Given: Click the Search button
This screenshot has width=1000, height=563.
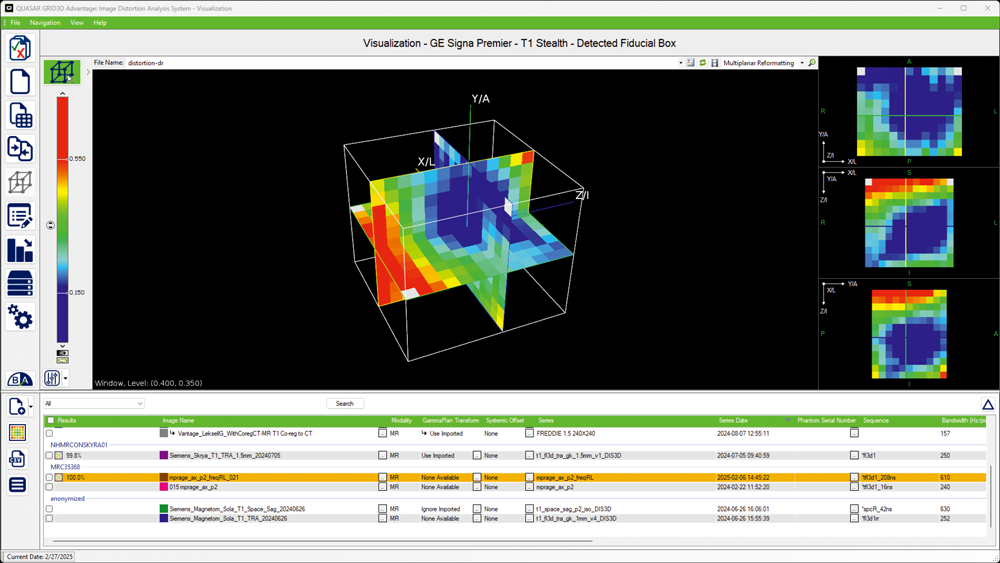Looking at the screenshot, I should 345,404.
